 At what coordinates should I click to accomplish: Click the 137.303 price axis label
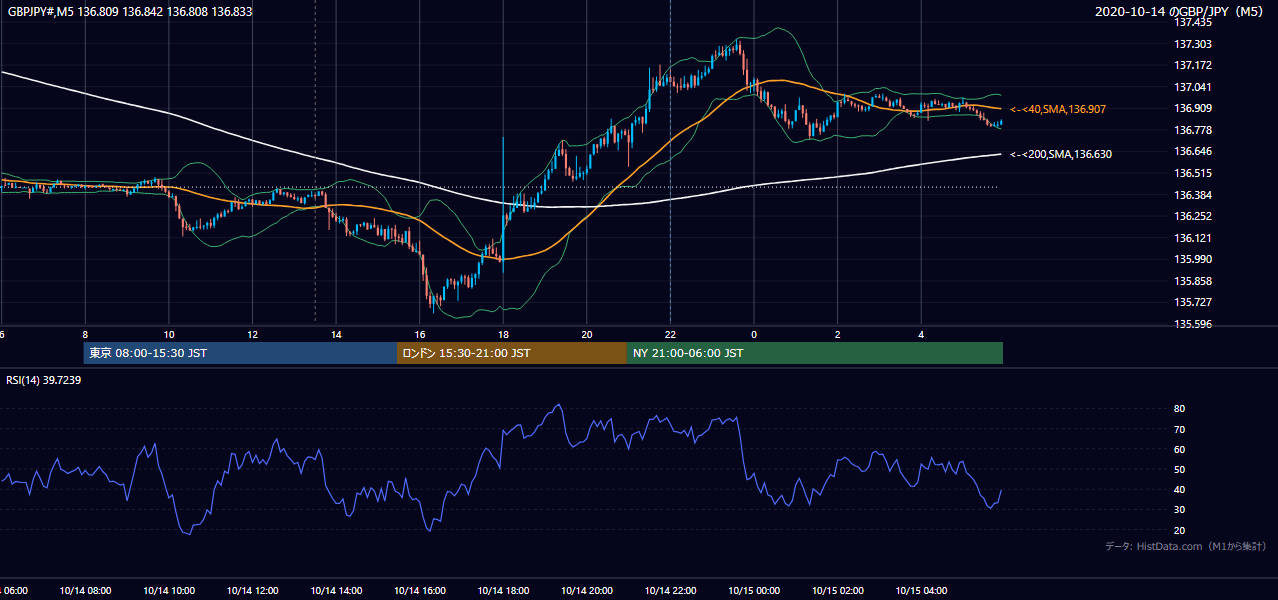pyautogui.click(x=1193, y=44)
